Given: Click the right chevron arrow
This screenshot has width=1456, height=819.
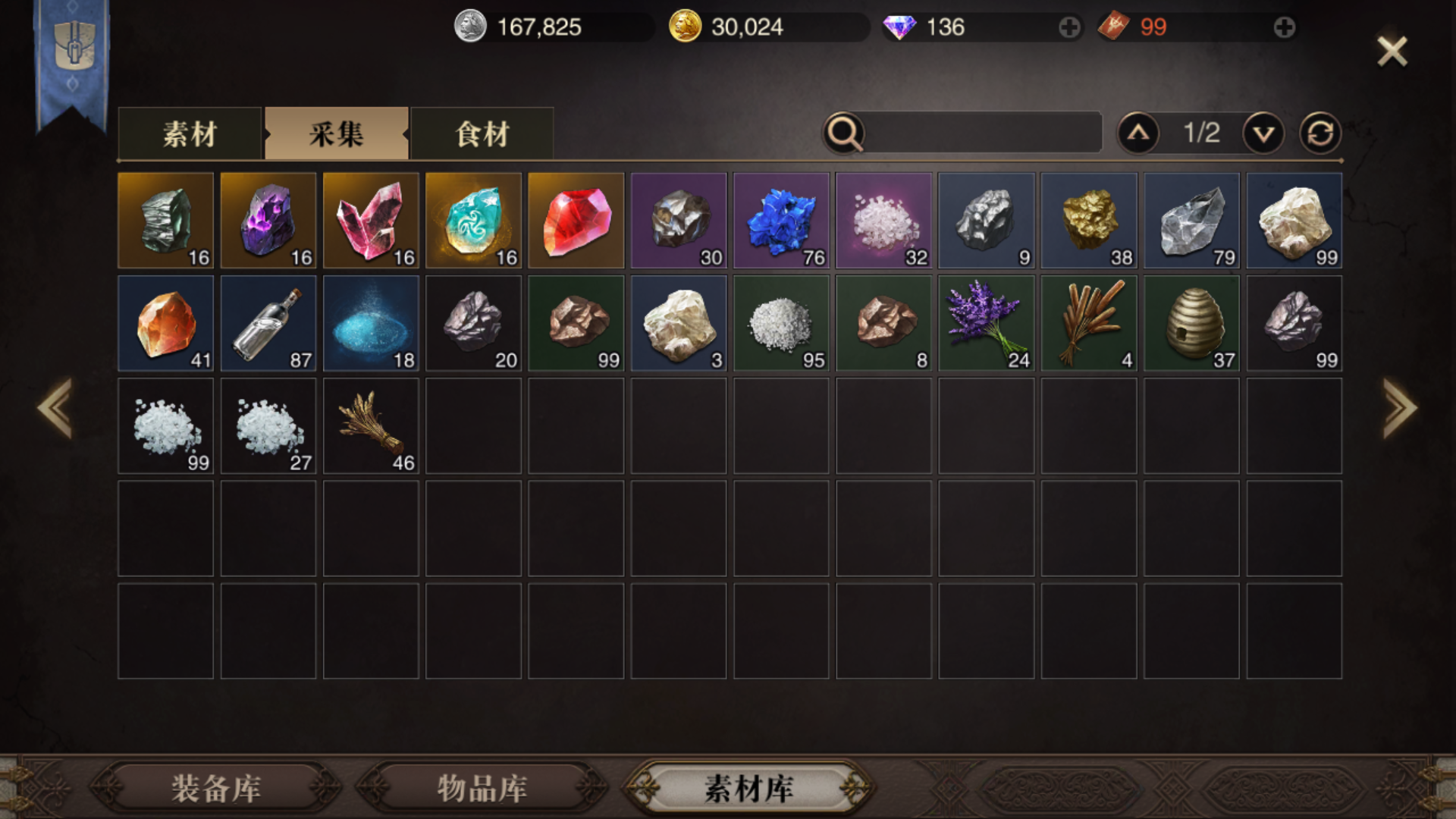Looking at the screenshot, I should click(x=1399, y=408).
